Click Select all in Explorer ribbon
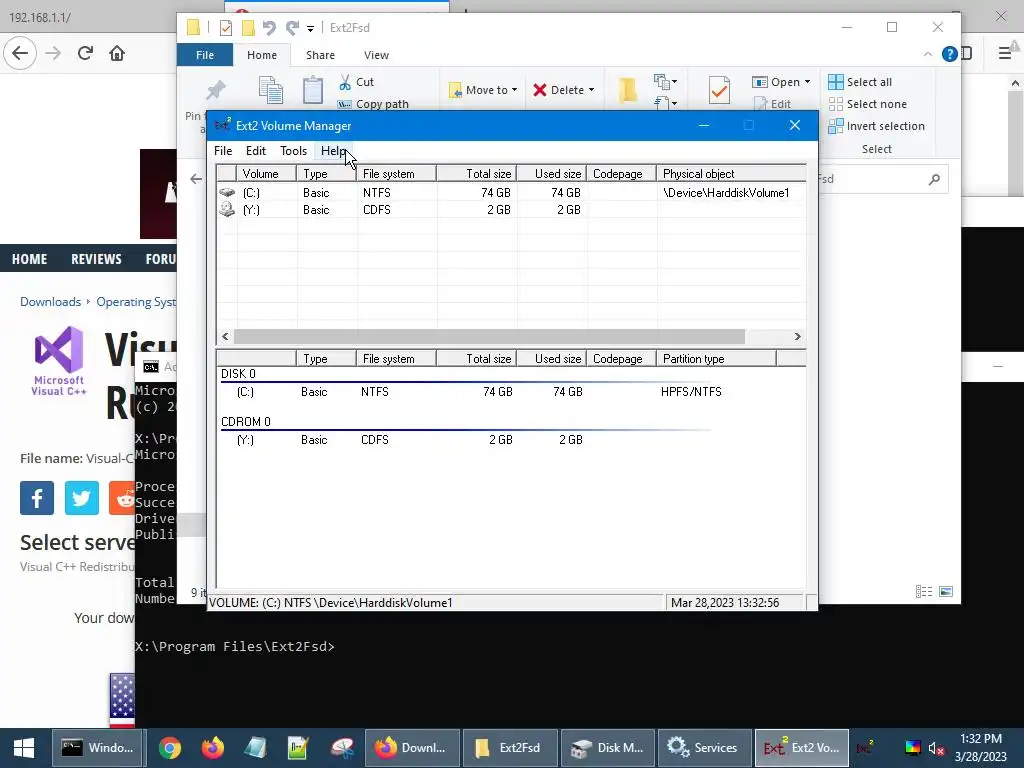The image size is (1024, 768). (x=860, y=82)
